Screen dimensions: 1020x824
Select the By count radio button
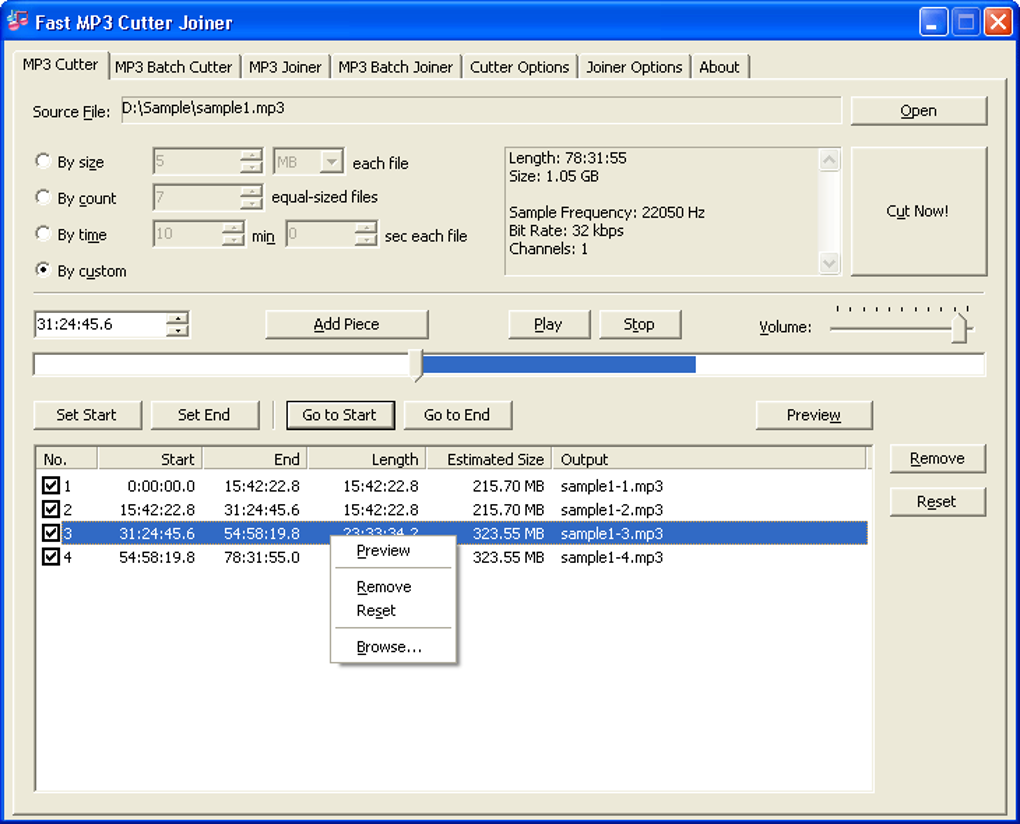coord(43,197)
